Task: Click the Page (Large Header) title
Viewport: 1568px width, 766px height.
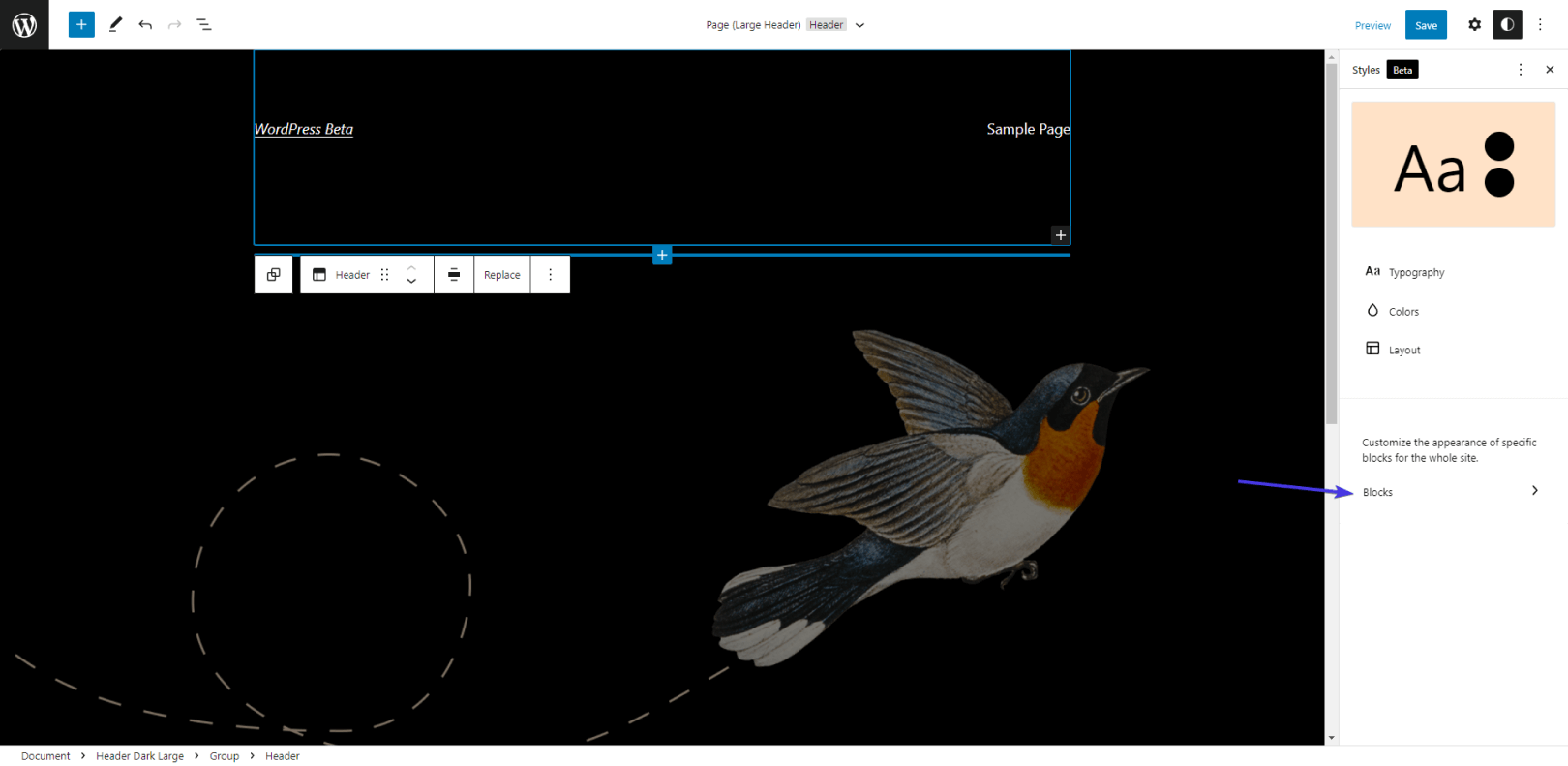Action: coord(753,25)
